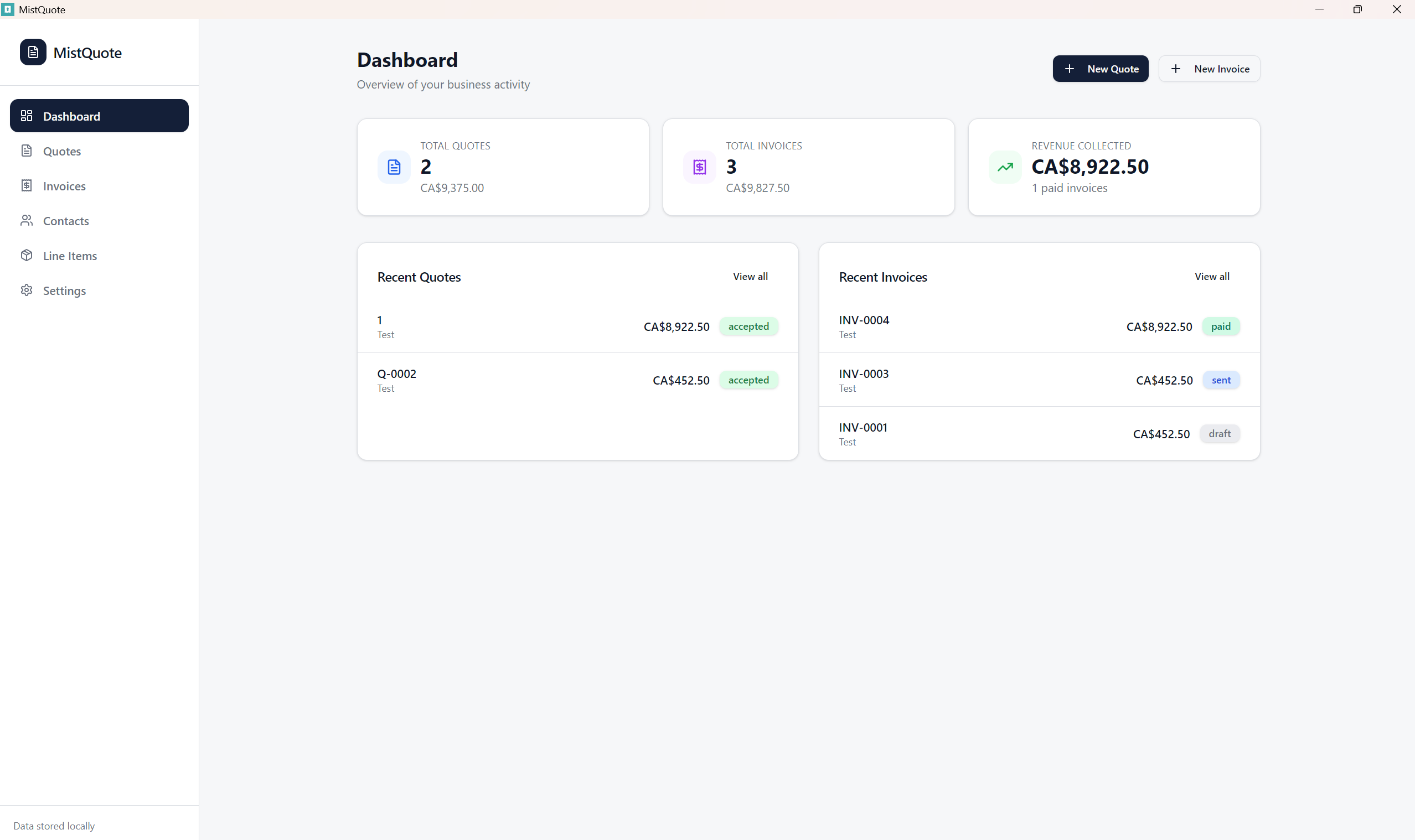This screenshot has width=1415, height=840.
Task: Click the green Revenue Collected trend icon
Action: pyautogui.click(x=1004, y=167)
